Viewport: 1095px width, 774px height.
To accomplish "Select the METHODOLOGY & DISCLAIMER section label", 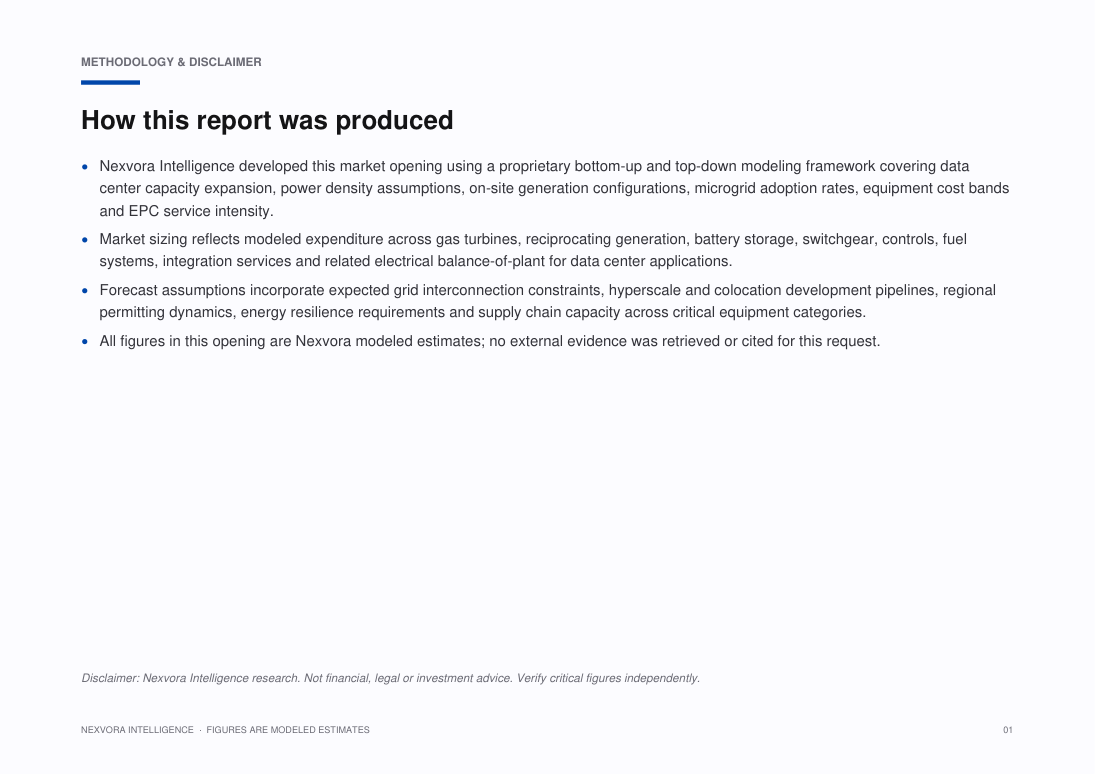I will click(x=171, y=62).
